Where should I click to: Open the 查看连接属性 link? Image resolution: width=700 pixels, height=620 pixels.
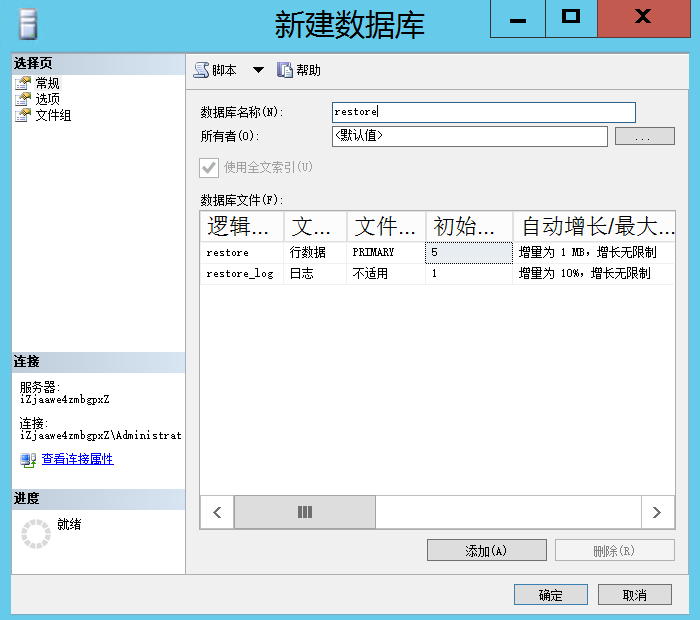click(77, 459)
